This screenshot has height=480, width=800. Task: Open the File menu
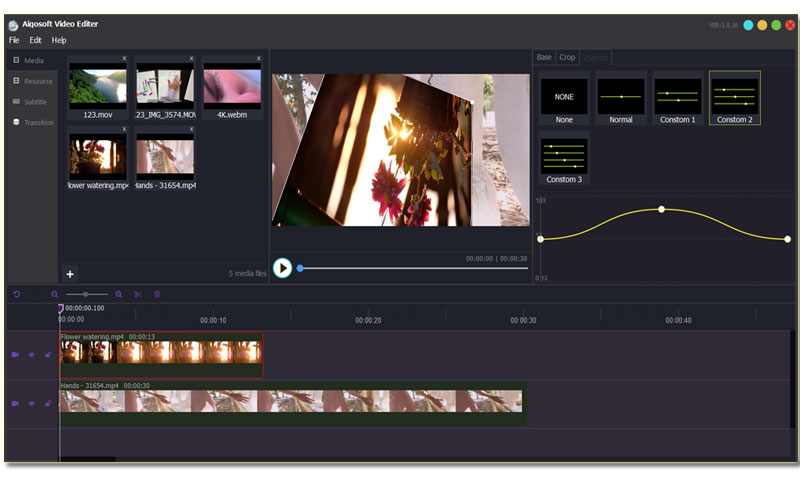click(x=14, y=40)
